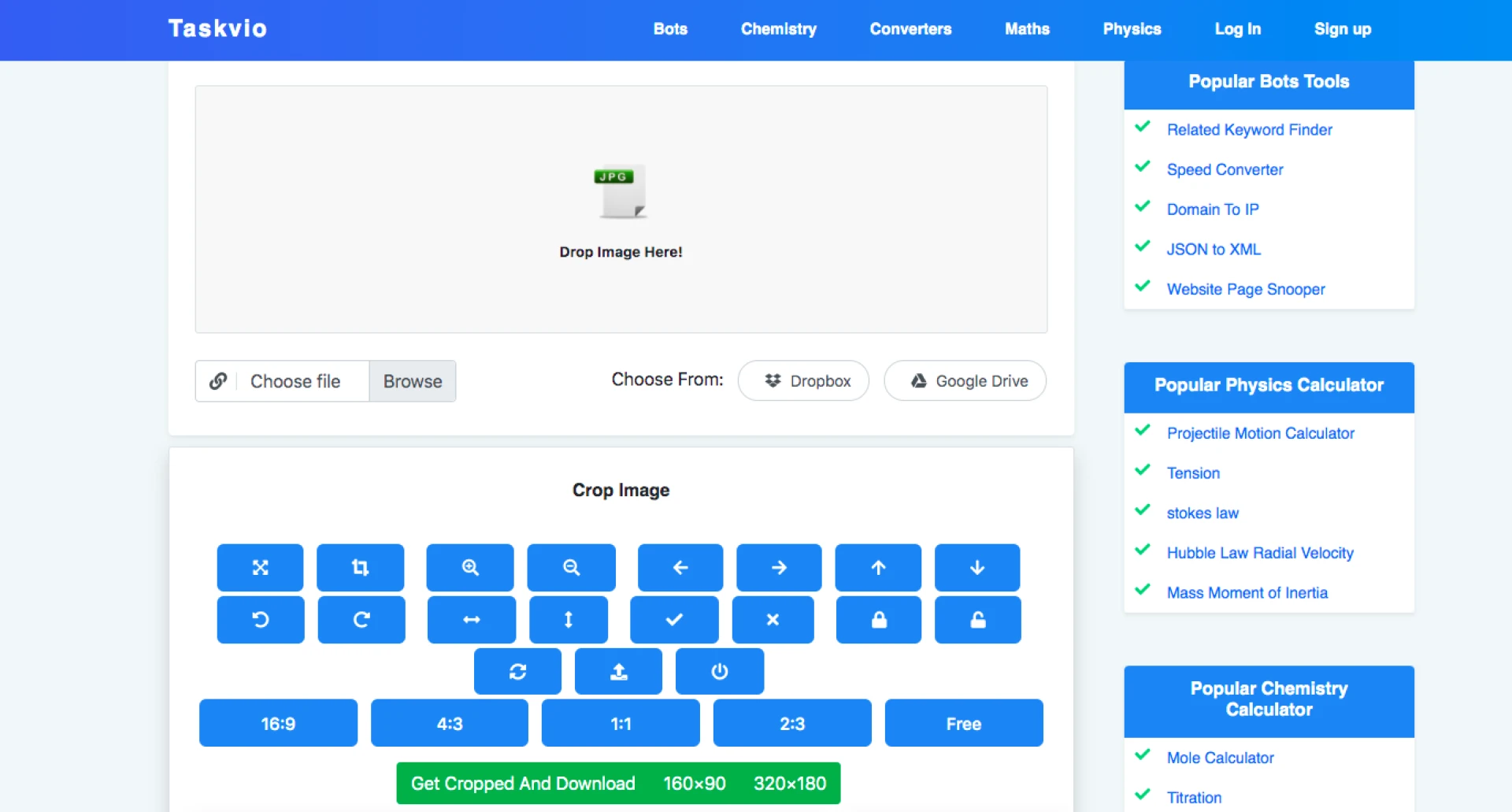Rotate image right with clockwise icon

click(x=361, y=620)
